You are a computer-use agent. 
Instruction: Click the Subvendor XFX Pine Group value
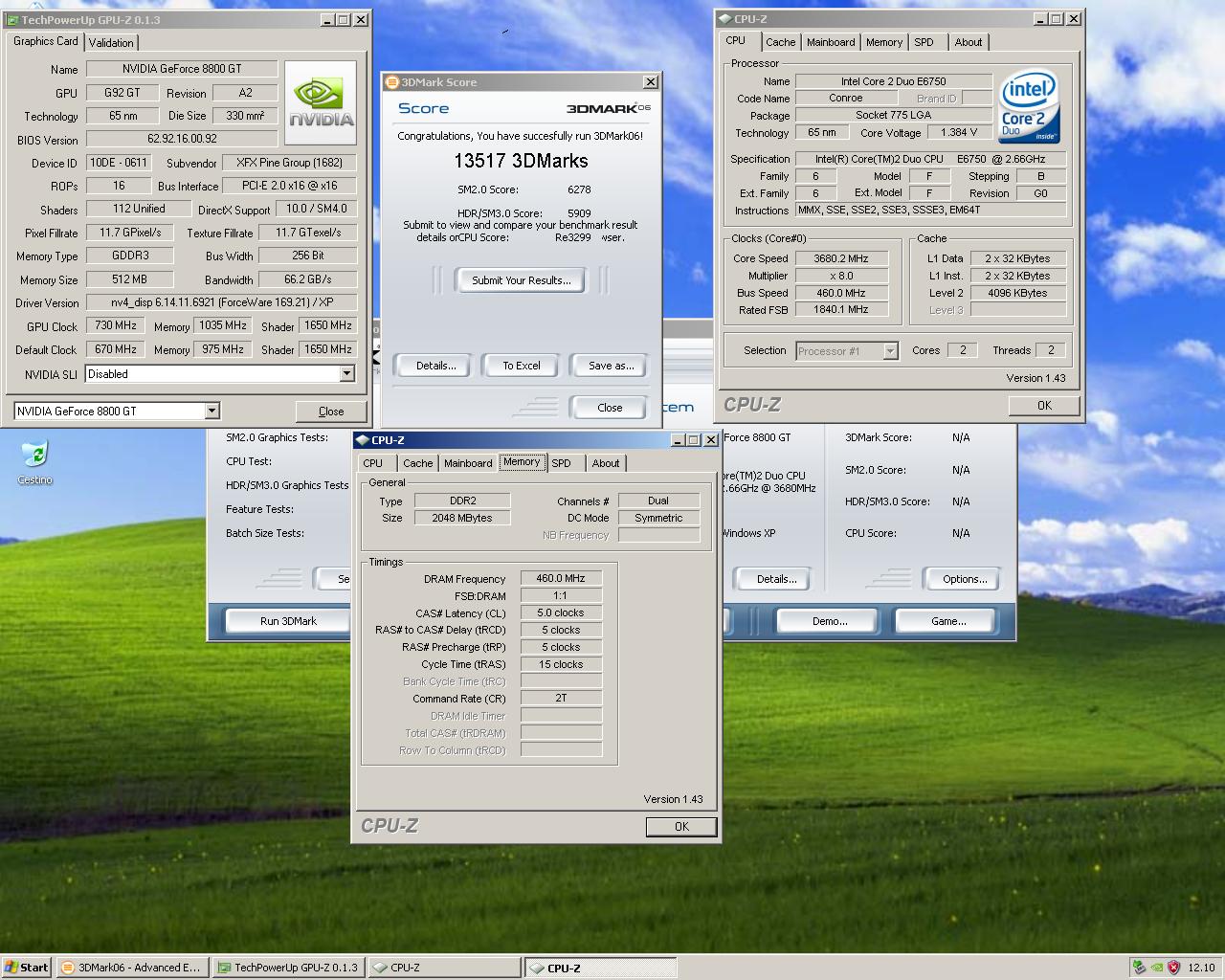[290, 163]
